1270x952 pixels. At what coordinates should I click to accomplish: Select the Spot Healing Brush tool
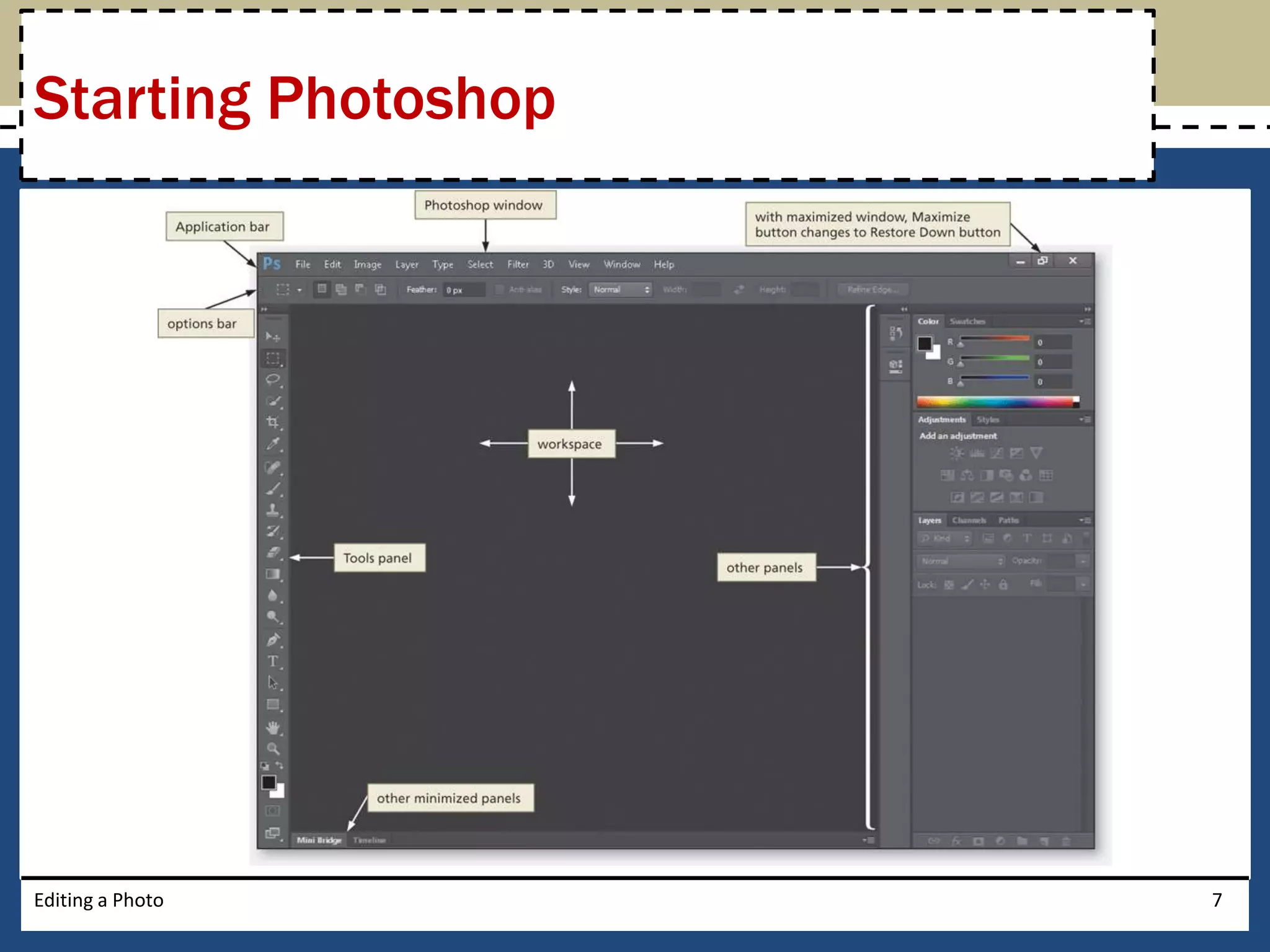click(x=273, y=467)
